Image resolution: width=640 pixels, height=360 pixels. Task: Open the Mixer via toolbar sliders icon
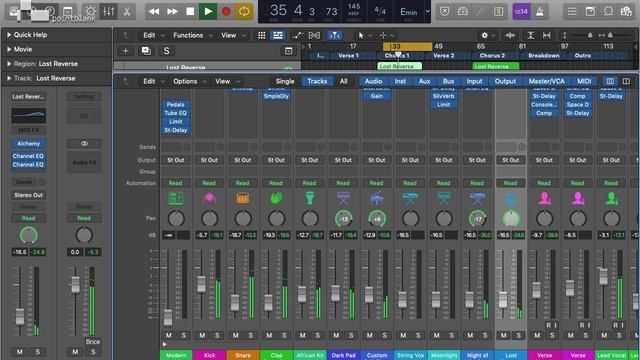pos(109,11)
